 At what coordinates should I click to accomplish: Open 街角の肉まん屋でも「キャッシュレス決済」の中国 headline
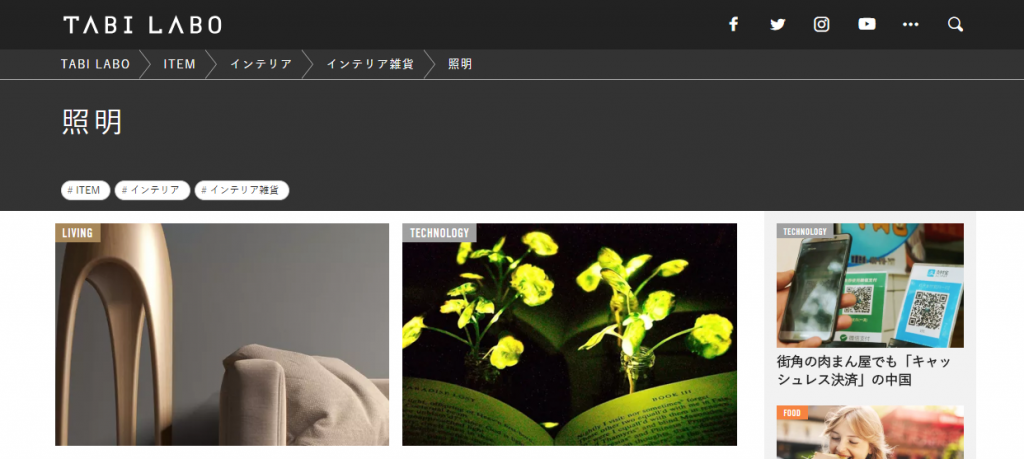click(864, 370)
